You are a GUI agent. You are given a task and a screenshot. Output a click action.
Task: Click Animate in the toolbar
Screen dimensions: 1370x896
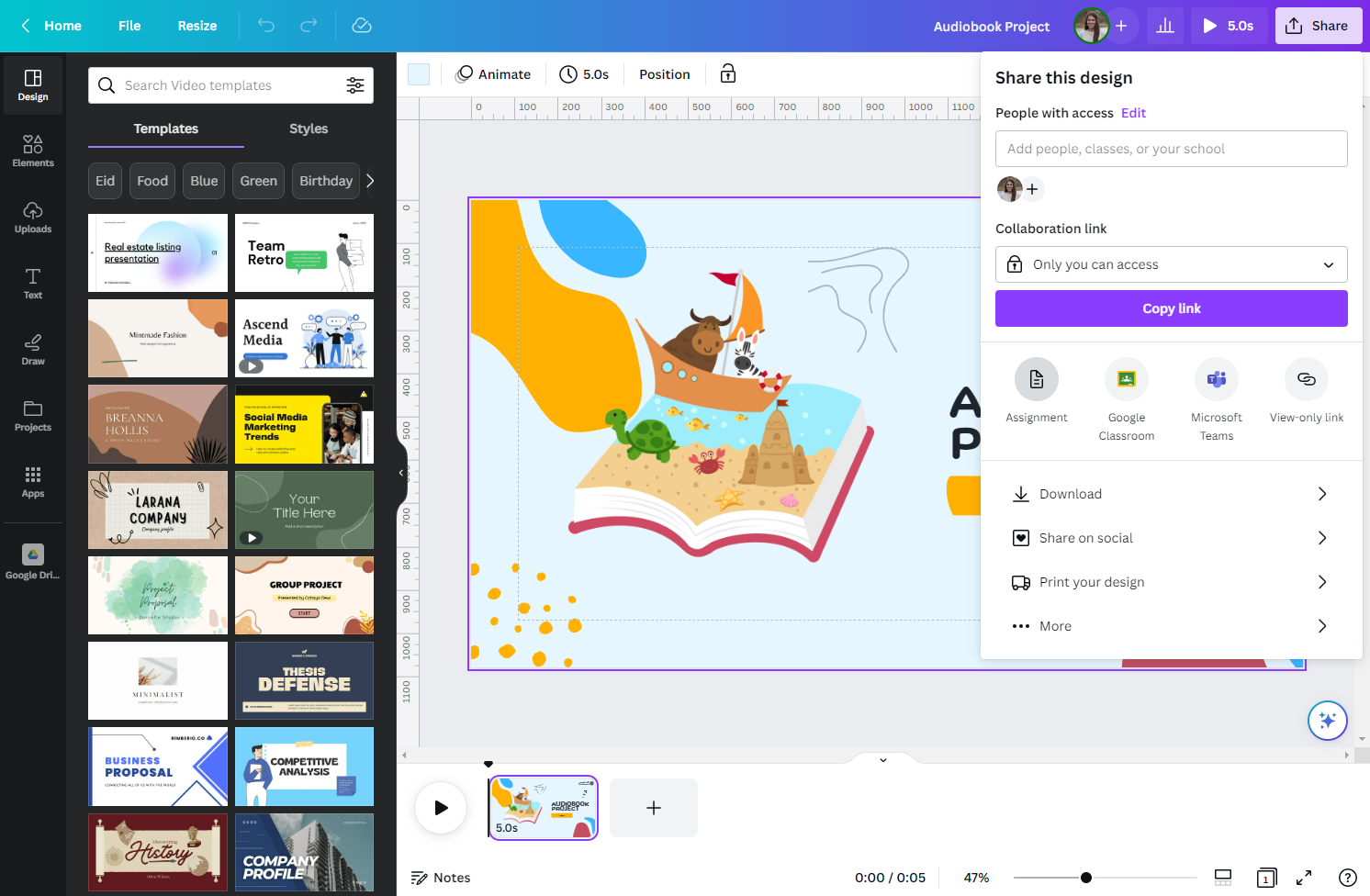(493, 74)
